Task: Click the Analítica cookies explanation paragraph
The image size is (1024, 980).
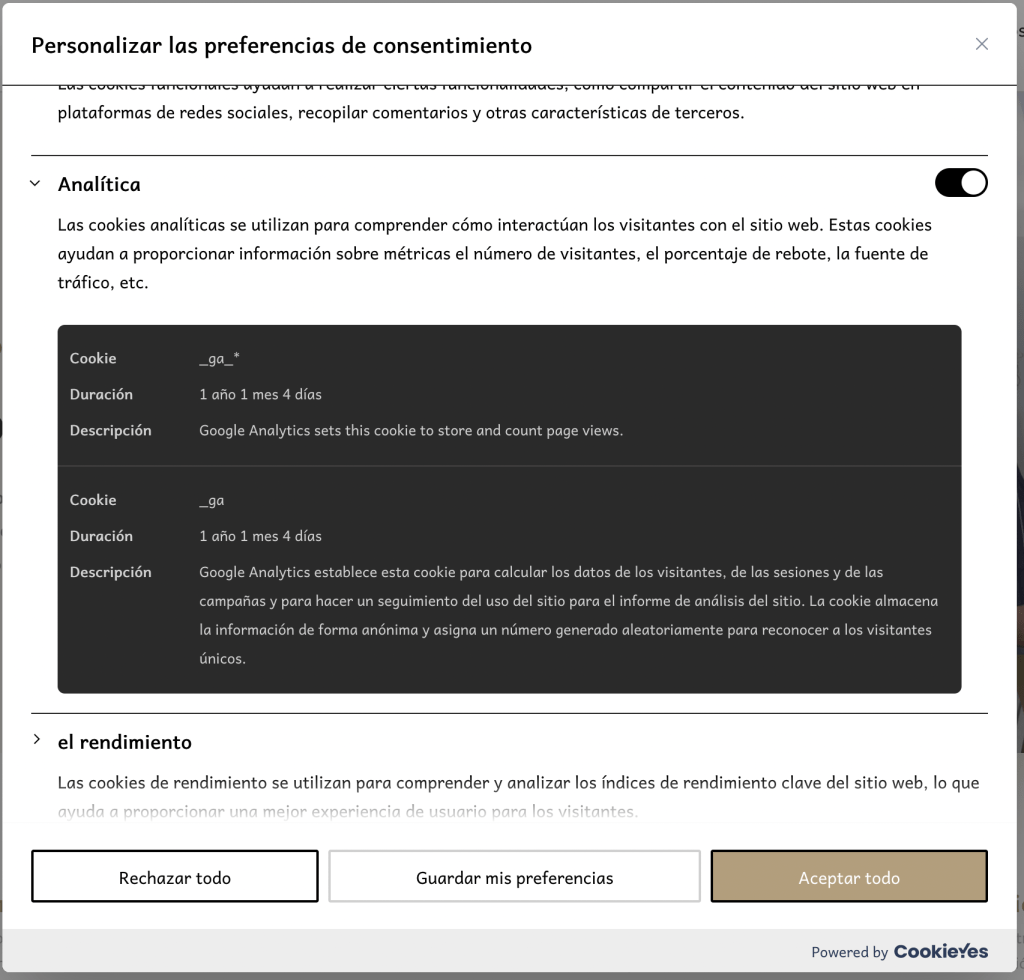Action: coord(494,253)
